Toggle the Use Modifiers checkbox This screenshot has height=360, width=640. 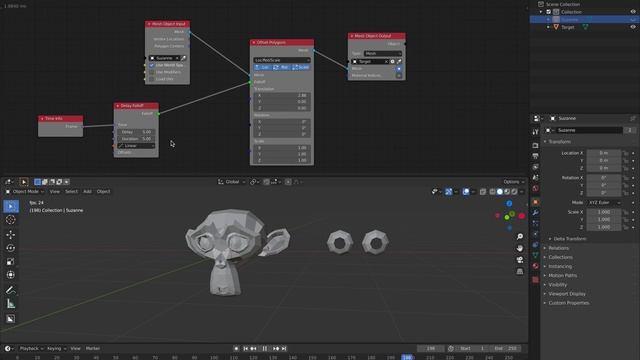click(152, 72)
